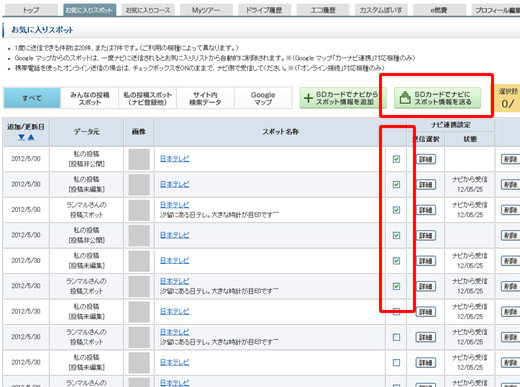
Task: Click the third row's ランマルさんの投稿スポット source cell
Action: [x=87, y=210]
